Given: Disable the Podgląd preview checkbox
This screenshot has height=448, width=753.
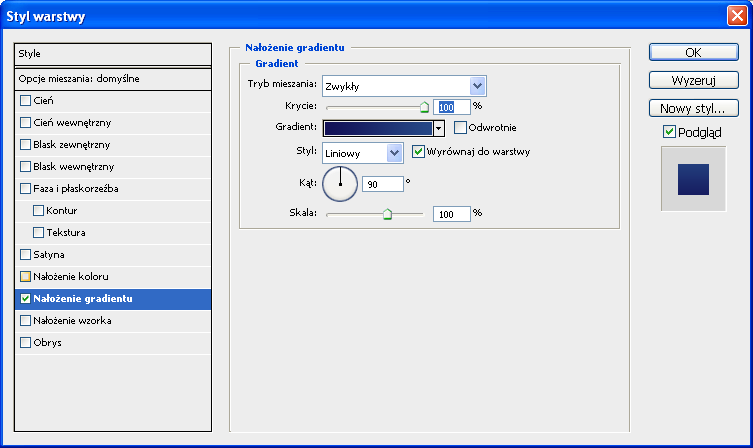Looking at the screenshot, I should tap(669, 132).
